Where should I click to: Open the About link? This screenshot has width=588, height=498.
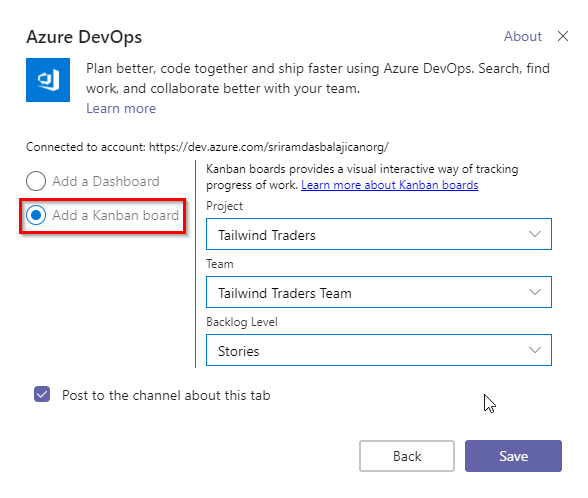[522, 36]
